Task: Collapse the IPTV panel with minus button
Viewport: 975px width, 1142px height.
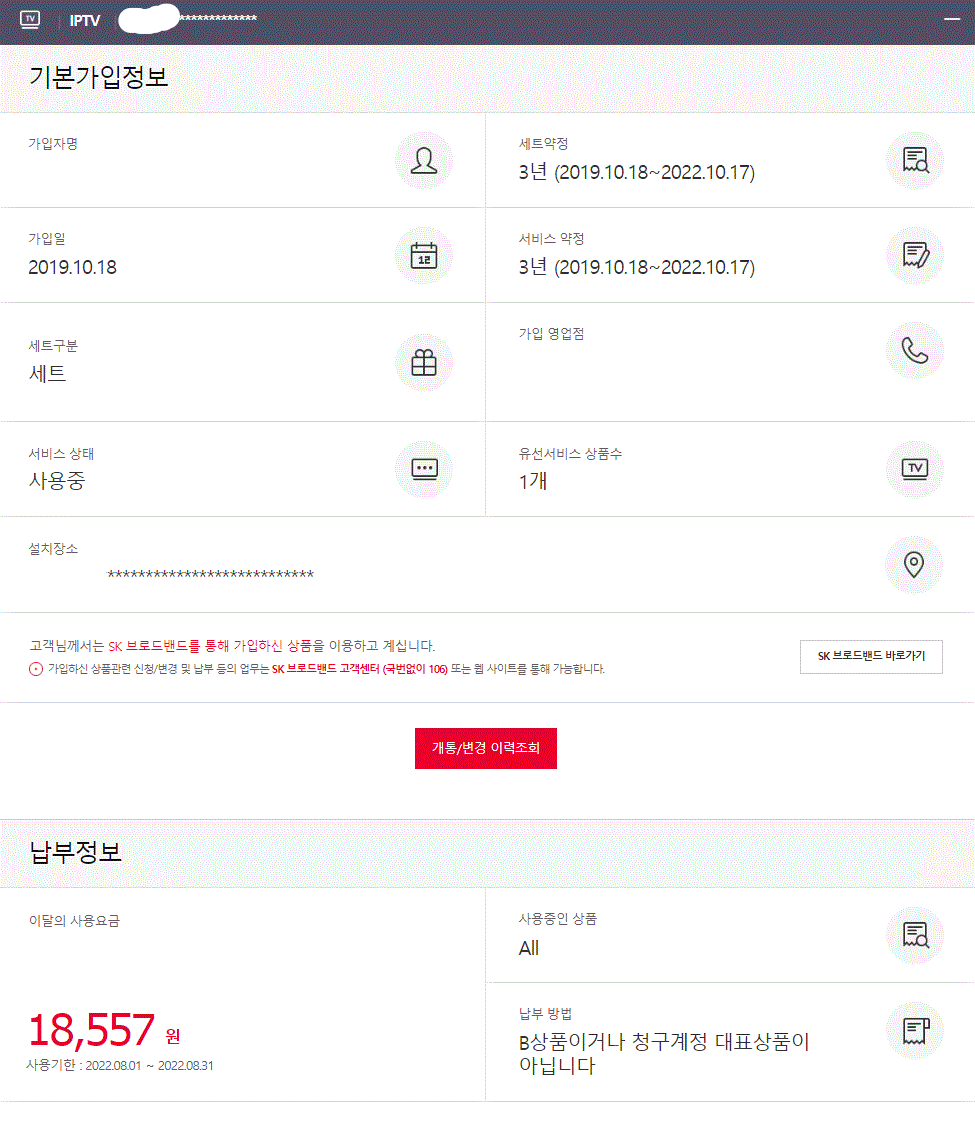Action: point(951,20)
